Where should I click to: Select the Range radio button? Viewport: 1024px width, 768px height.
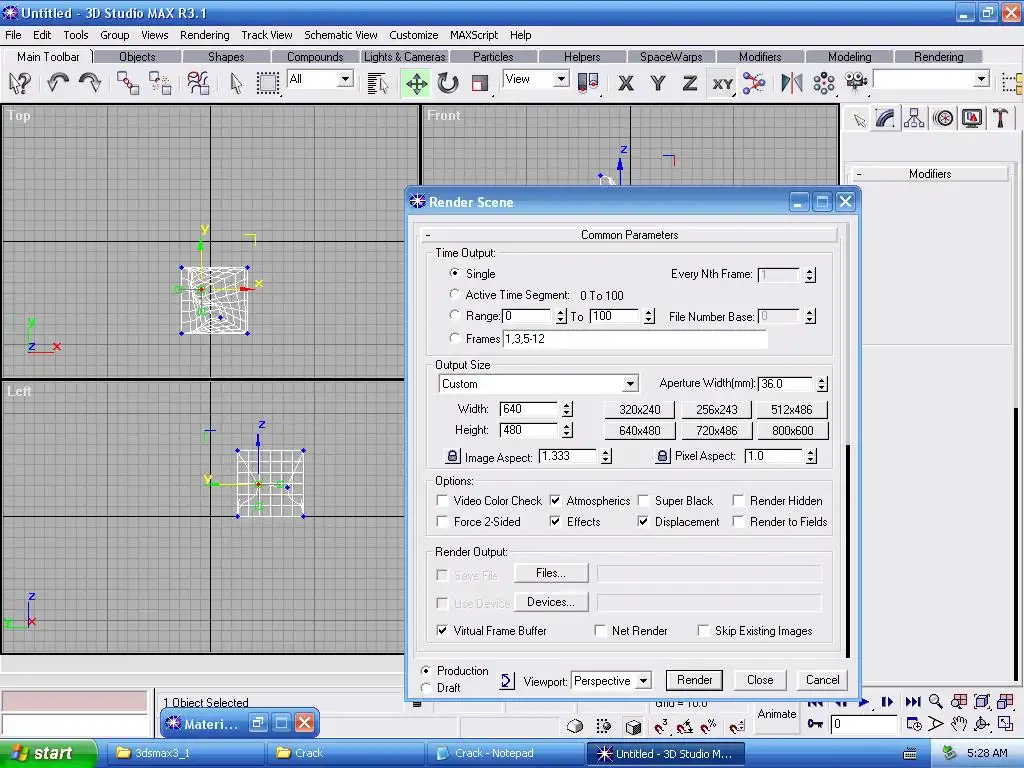click(x=455, y=315)
